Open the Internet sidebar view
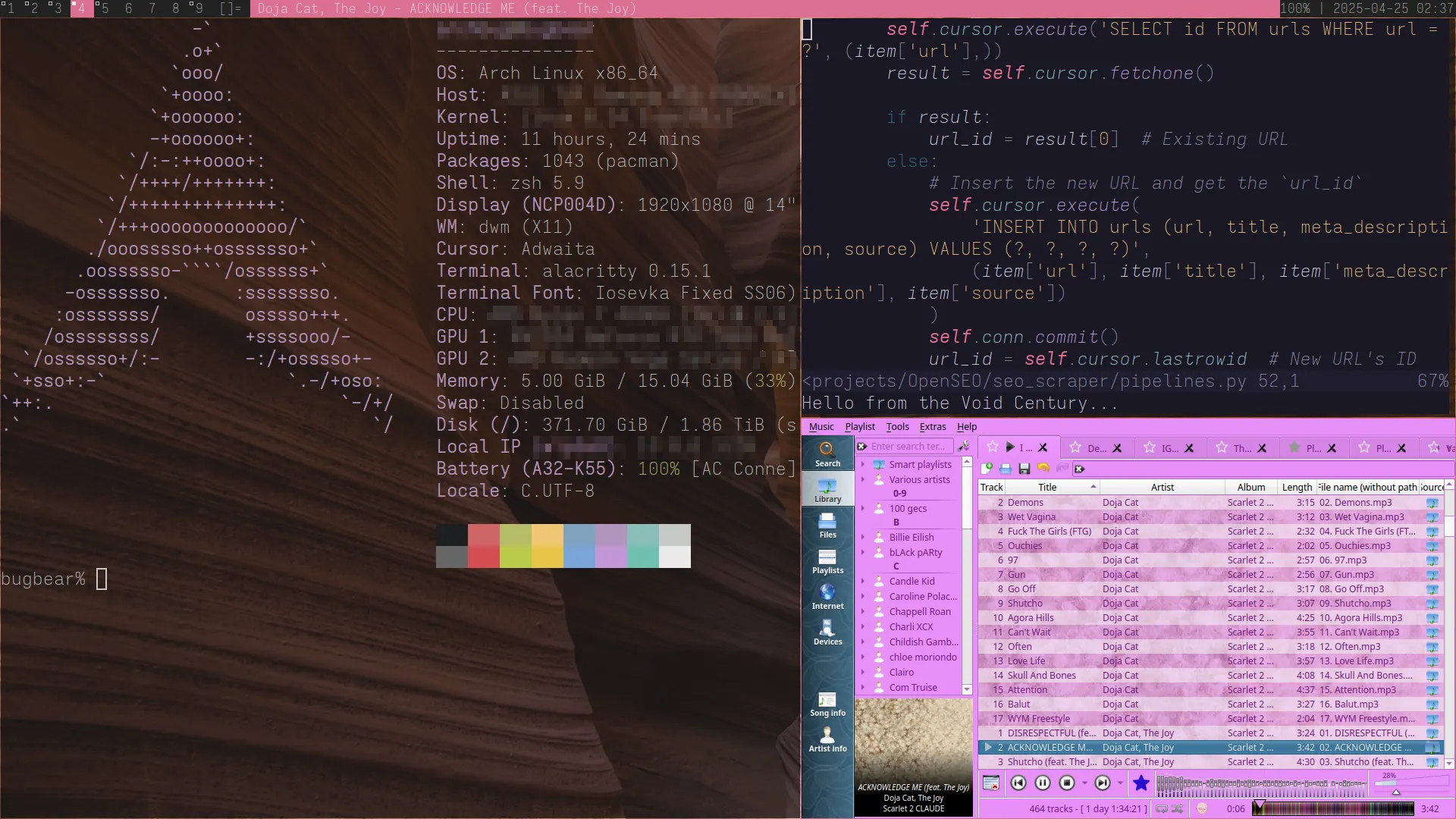The image size is (1456, 819). pos(827,596)
